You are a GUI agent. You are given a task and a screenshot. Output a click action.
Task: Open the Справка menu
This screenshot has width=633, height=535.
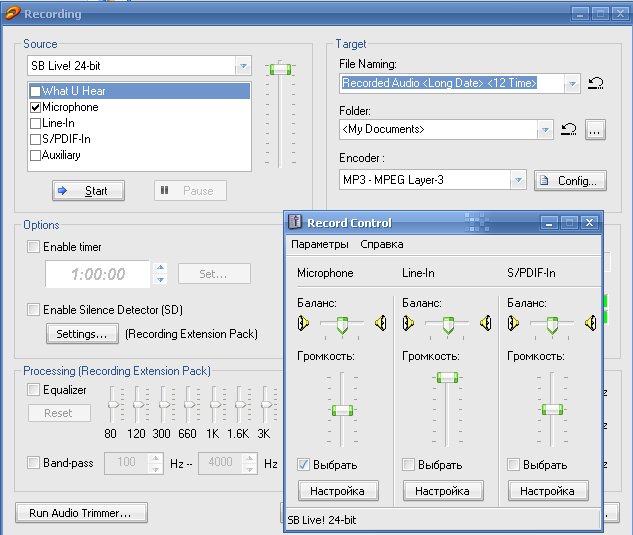[382, 245]
